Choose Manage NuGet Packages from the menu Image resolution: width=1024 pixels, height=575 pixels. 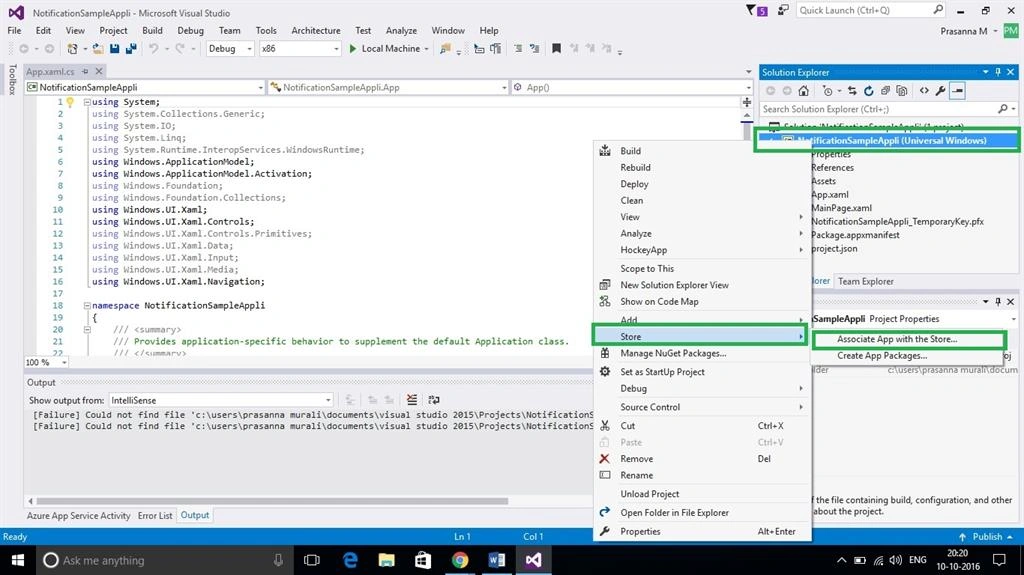point(673,353)
